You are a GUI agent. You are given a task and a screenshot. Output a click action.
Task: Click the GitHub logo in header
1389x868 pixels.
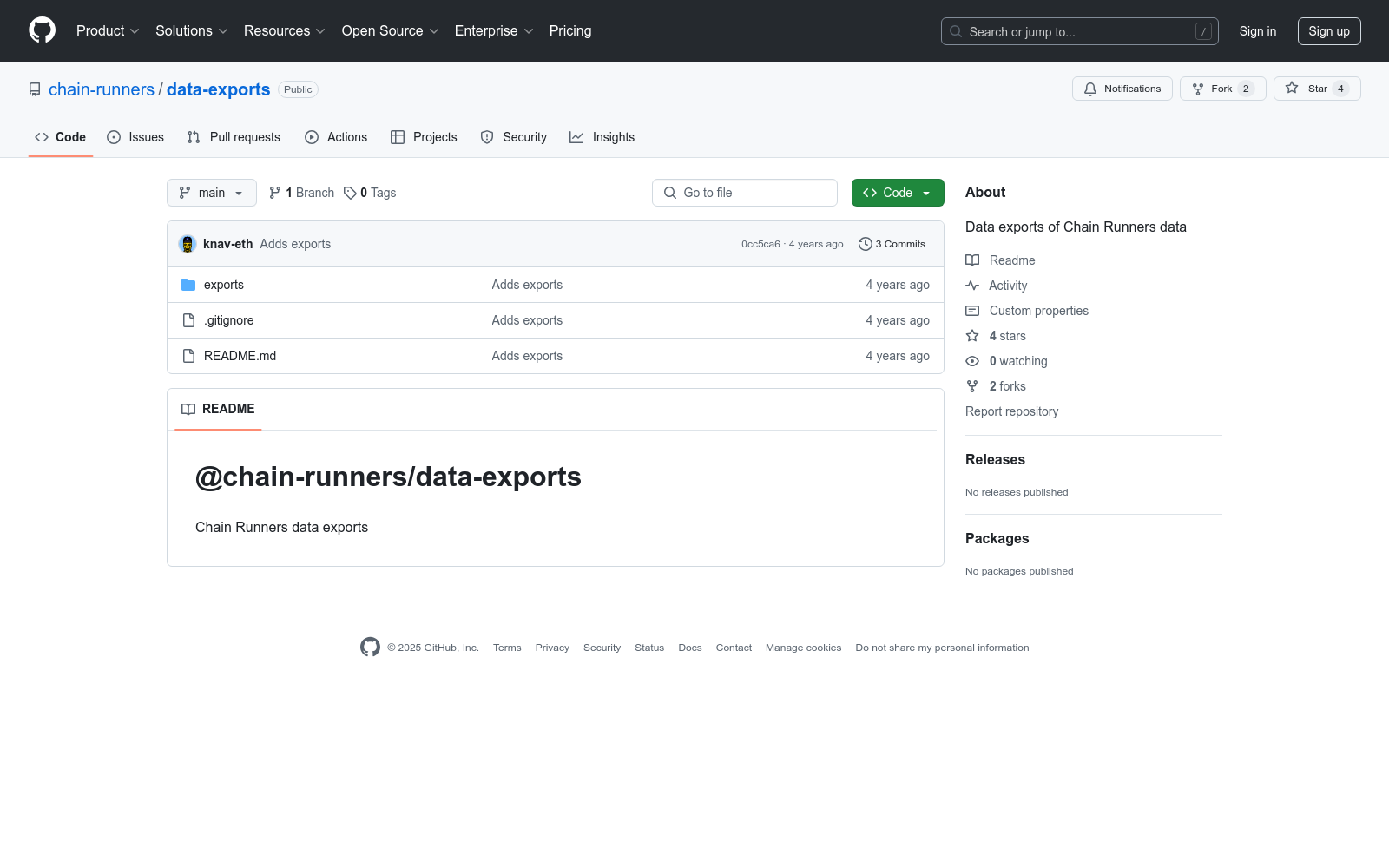pos(42,30)
